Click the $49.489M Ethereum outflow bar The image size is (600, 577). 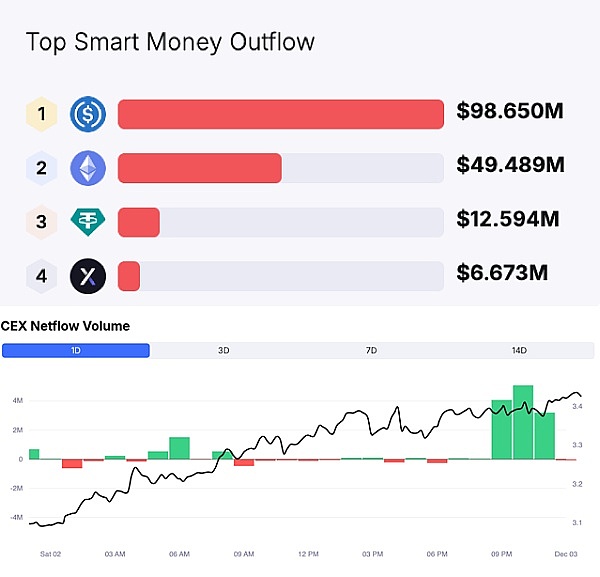tap(200, 168)
